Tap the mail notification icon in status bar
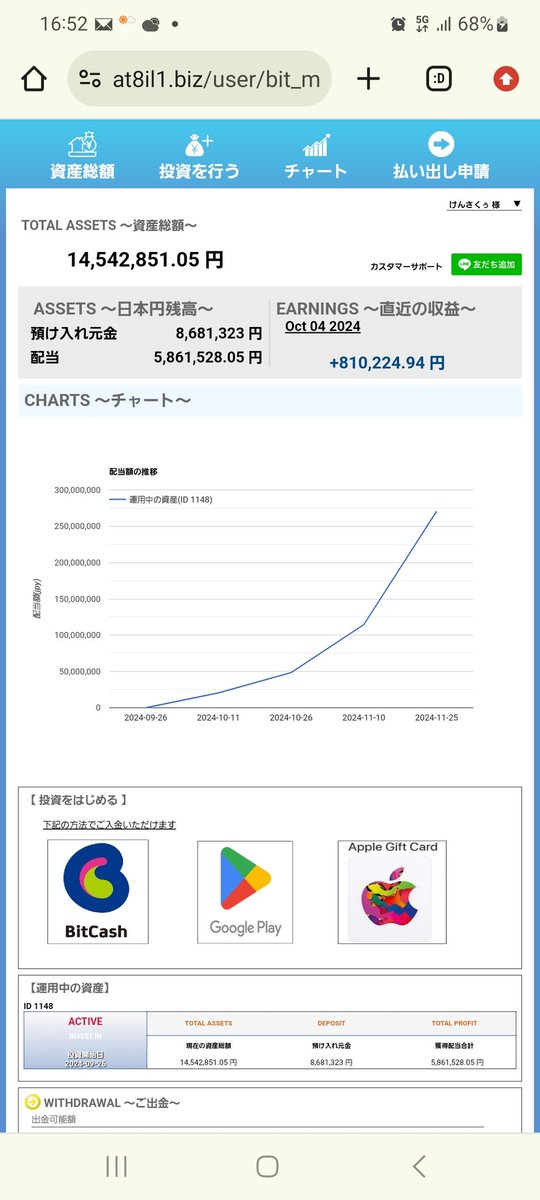Screen dimensions: 540x1200 (x=104, y=23)
